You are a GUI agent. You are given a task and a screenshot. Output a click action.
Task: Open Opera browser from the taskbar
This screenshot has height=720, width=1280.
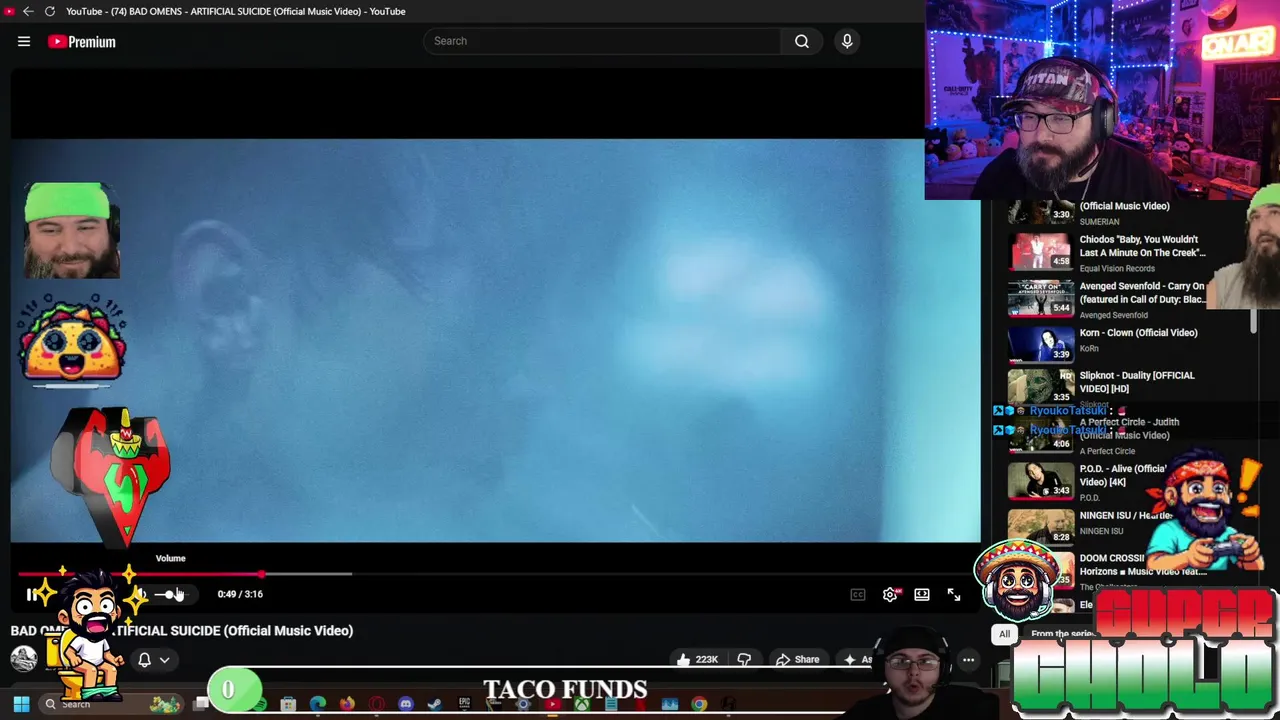pos(376,705)
